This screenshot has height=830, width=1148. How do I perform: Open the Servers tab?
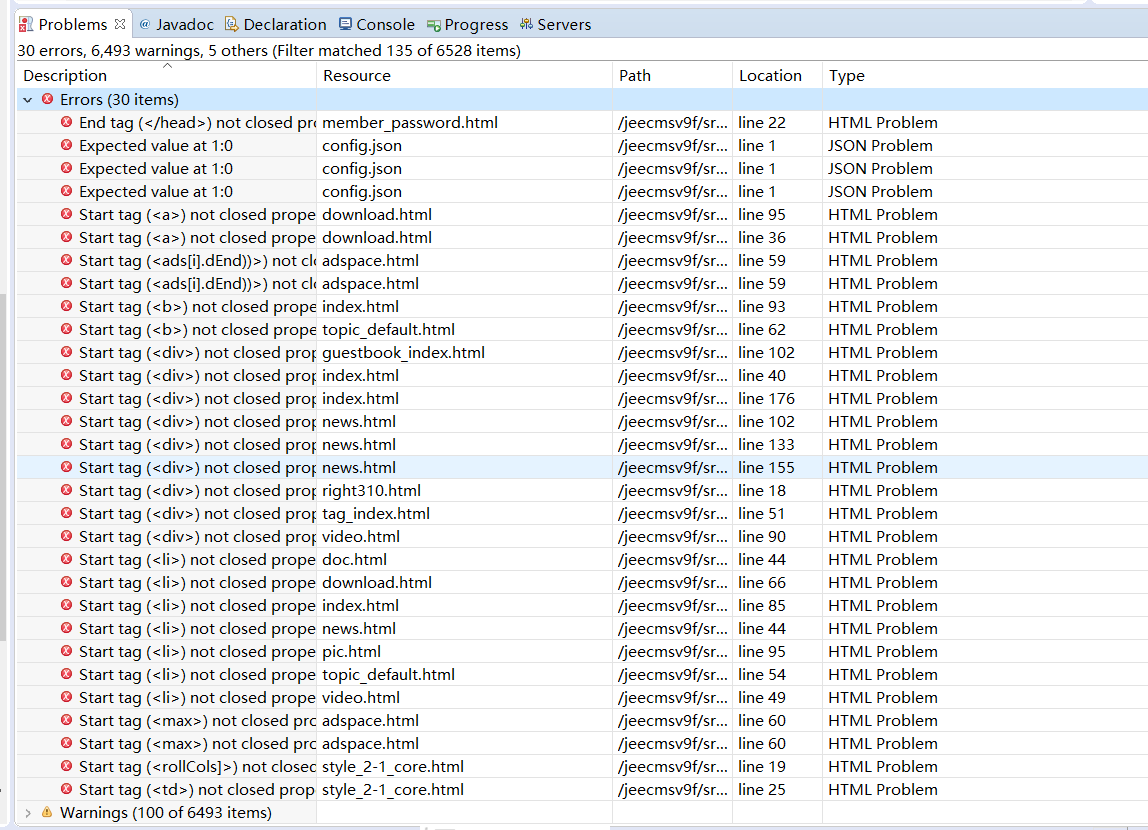tap(564, 24)
